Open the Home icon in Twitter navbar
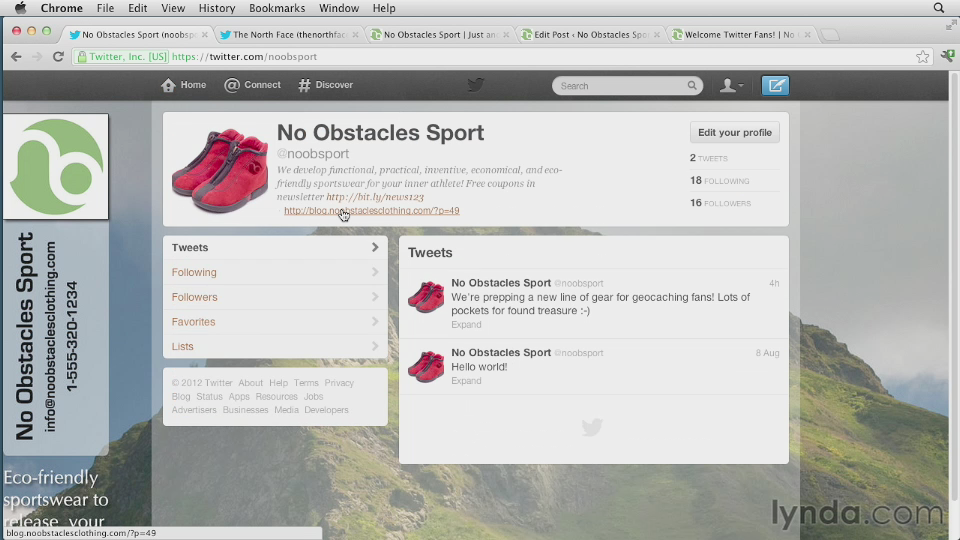Screen dimensions: 960x540 169,85
